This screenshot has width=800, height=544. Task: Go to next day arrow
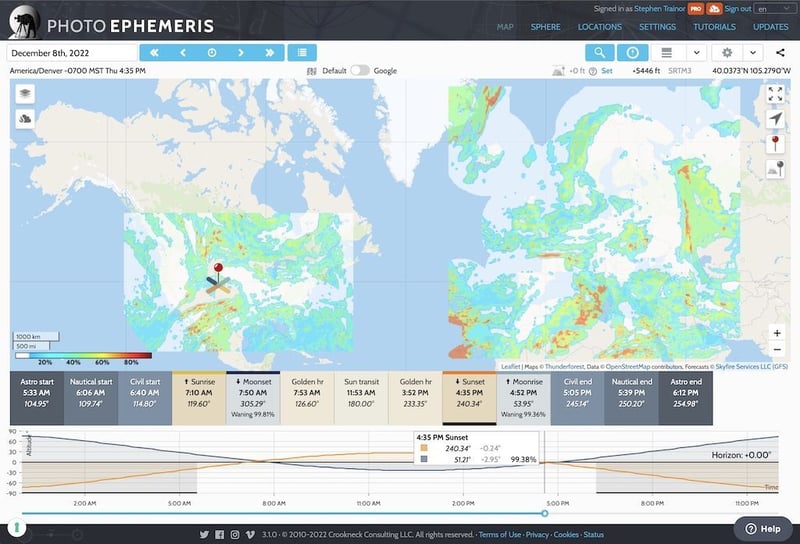tap(241, 53)
